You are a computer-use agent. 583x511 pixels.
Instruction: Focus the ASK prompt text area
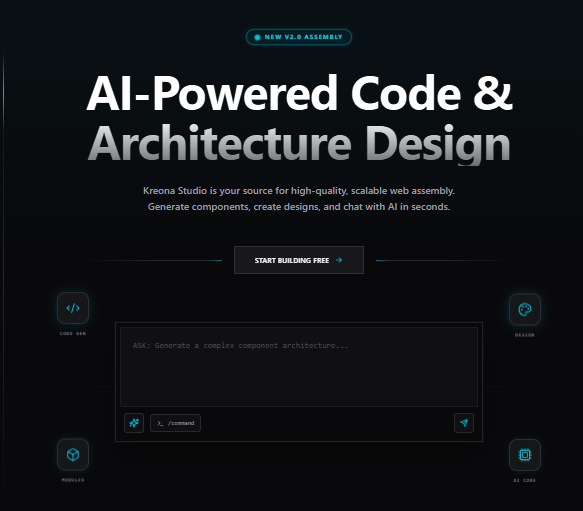tap(299, 367)
